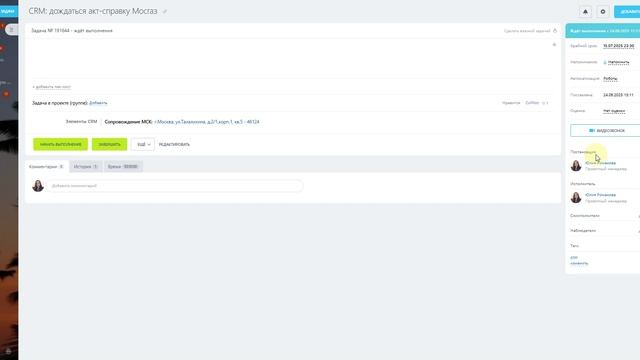This screenshot has width=640, height=360.
Task: Switch to the Комментарии tab
Action: tap(47, 167)
